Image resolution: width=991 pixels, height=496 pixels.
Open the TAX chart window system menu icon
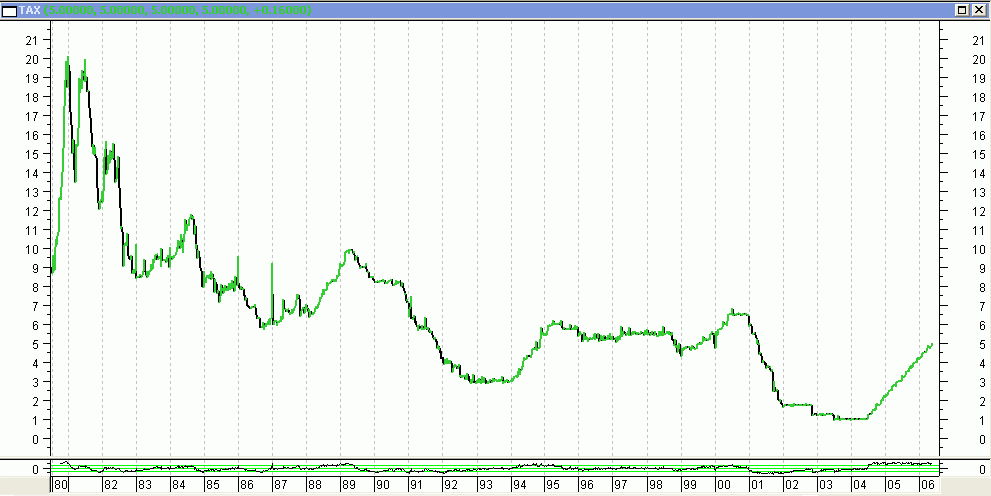pos(10,11)
